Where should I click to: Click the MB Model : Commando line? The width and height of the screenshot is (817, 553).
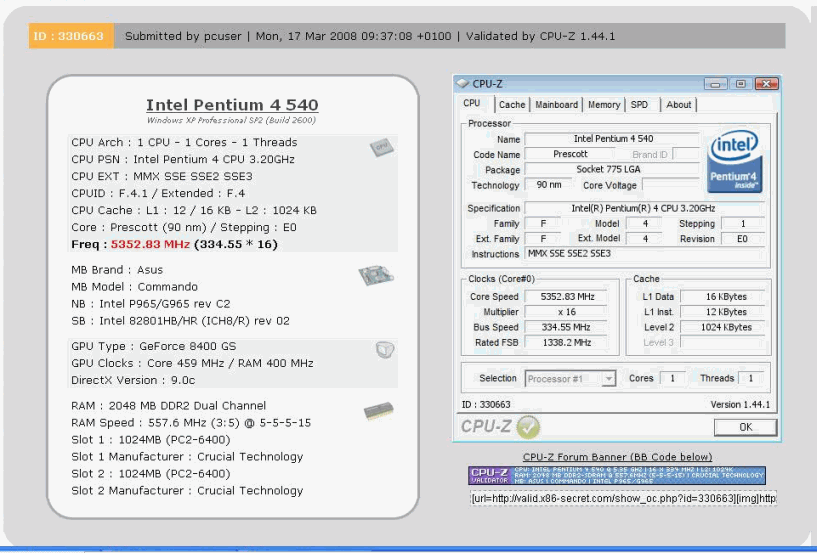(134, 287)
